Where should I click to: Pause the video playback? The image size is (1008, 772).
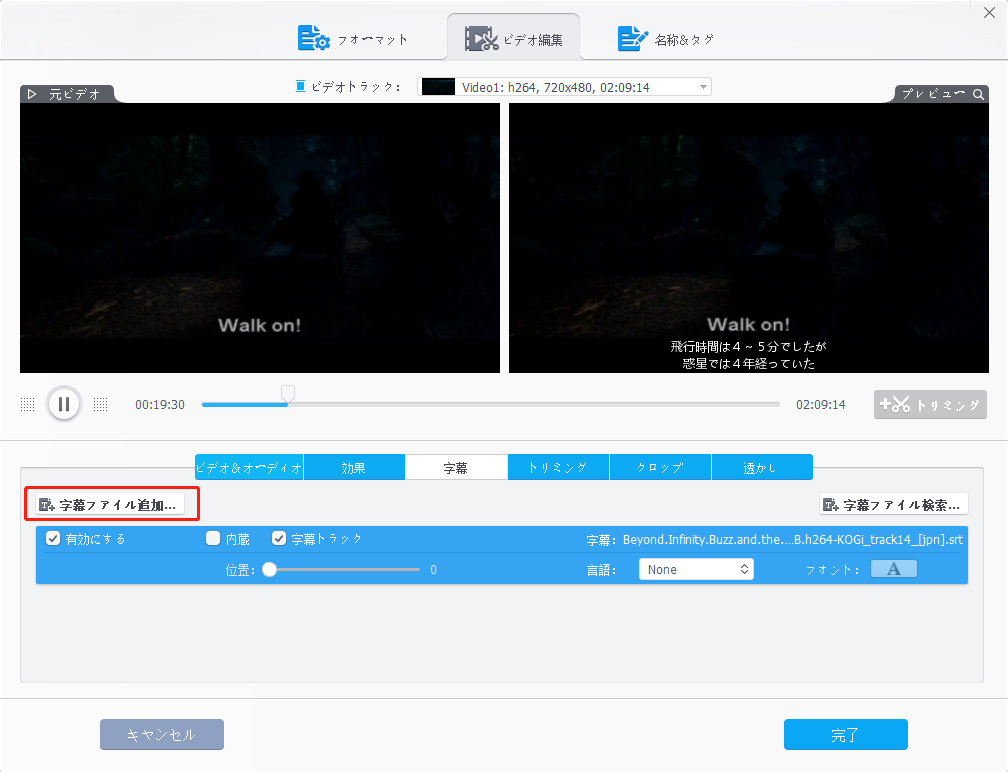pyautogui.click(x=64, y=404)
